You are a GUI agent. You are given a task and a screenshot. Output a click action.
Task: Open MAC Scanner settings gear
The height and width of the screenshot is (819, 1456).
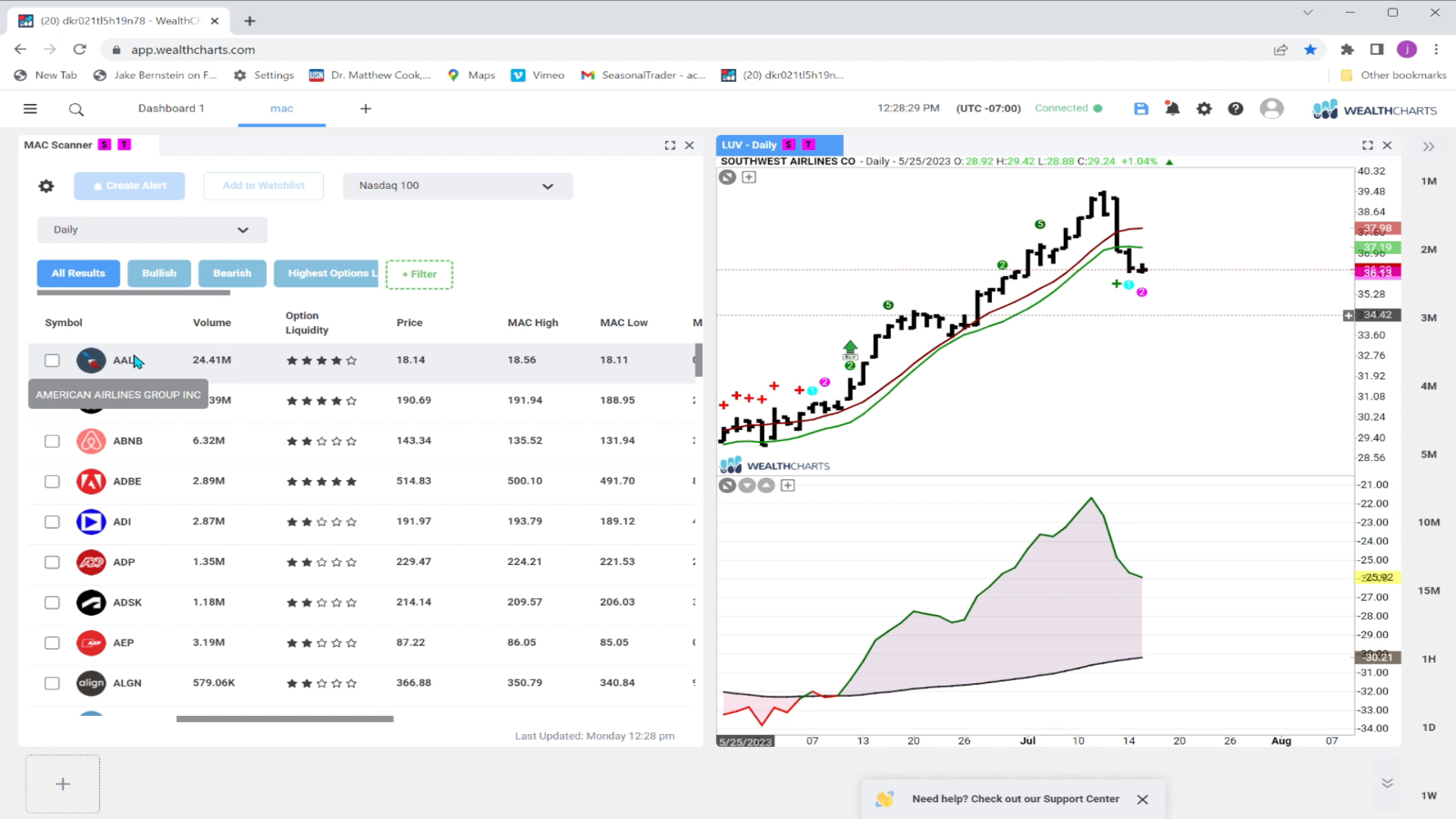point(46,186)
